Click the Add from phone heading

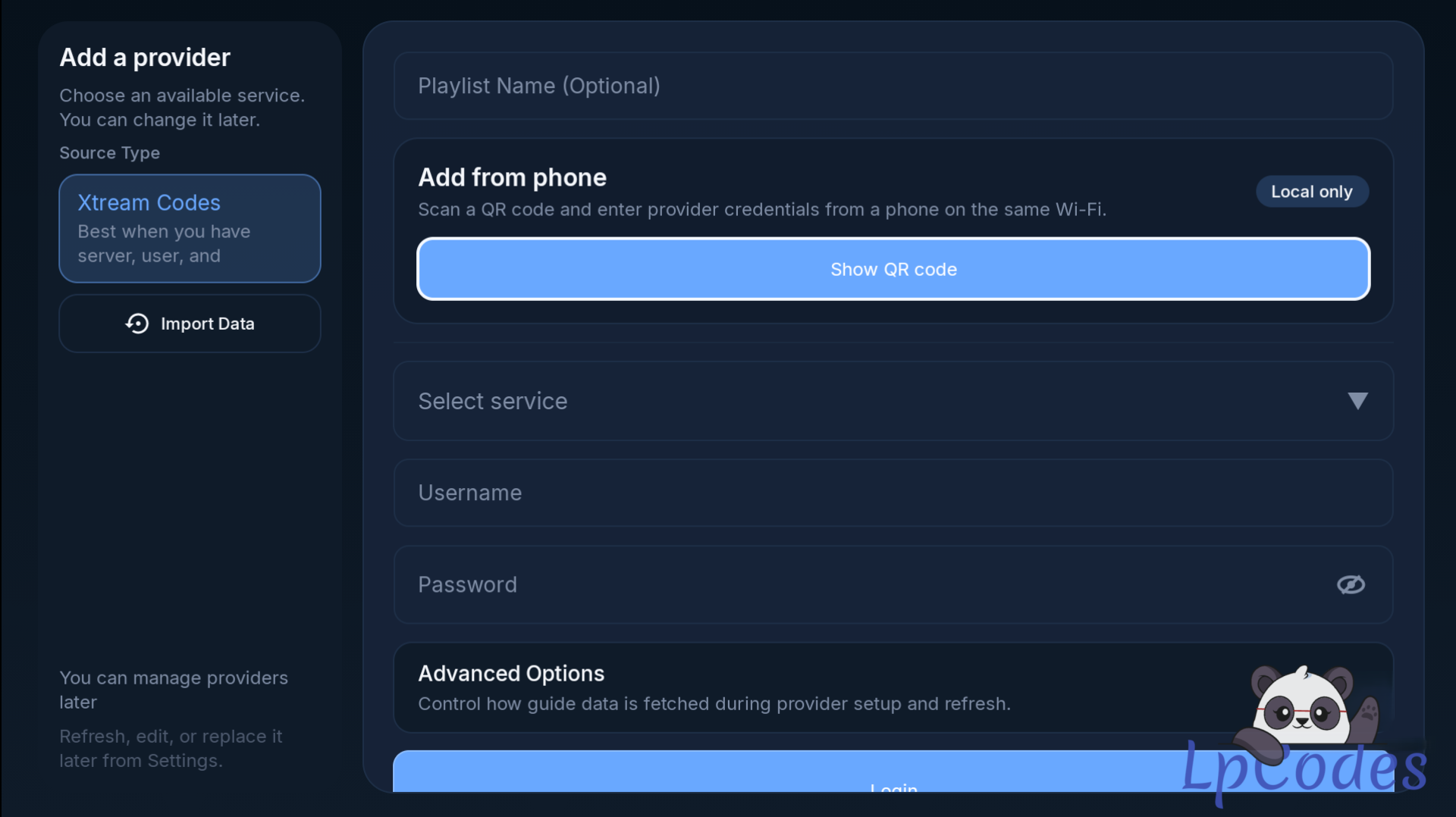click(512, 177)
